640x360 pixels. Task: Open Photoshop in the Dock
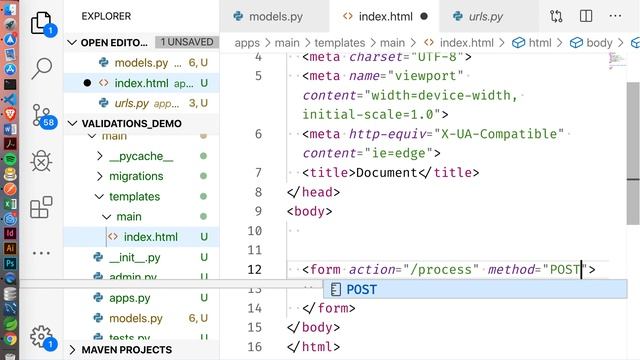click(x=10, y=263)
